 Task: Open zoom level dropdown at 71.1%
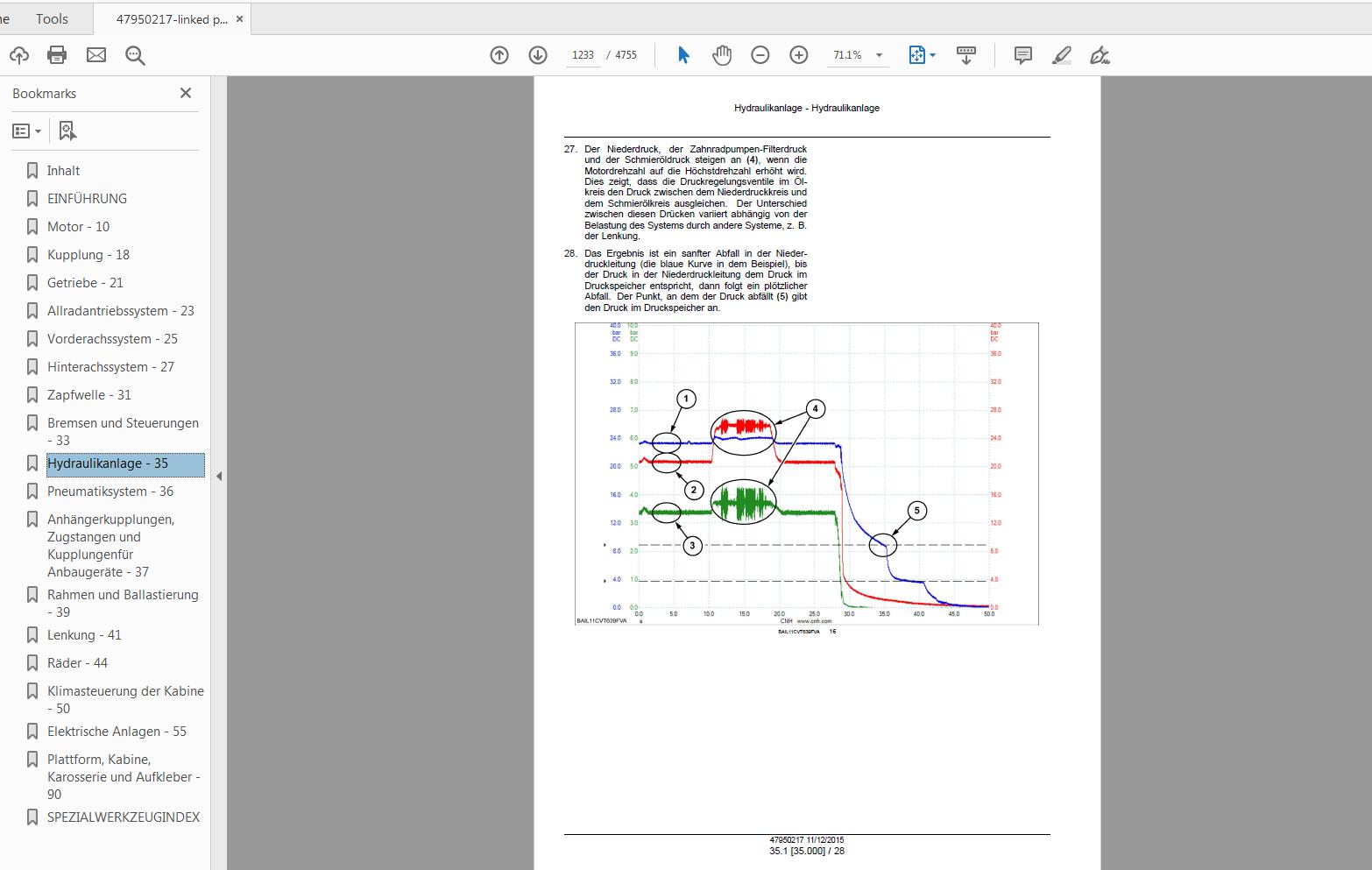(879, 55)
